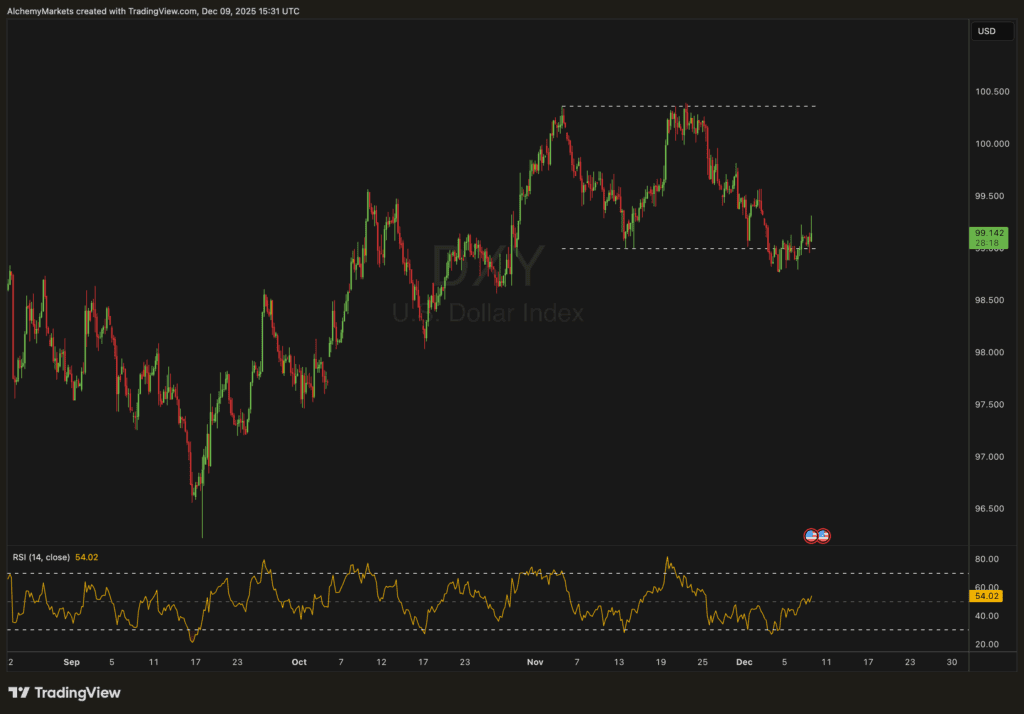Click the Dec label on the time axis
This screenshot has height=714, width=1024.
coord(742,662)
